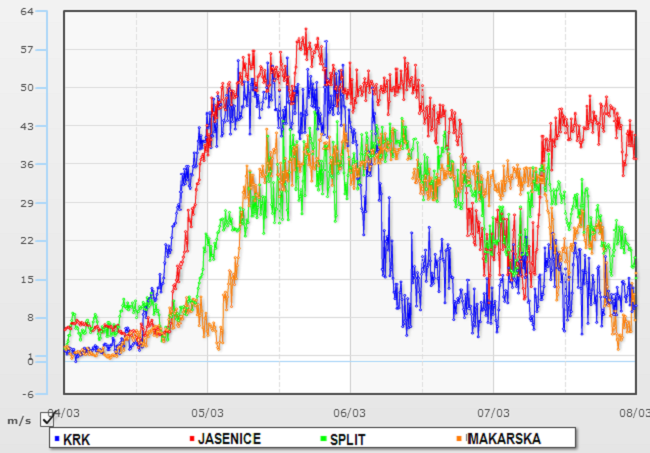Click the blue KRK legend marker
650x453 pixels.
point(56,439)
